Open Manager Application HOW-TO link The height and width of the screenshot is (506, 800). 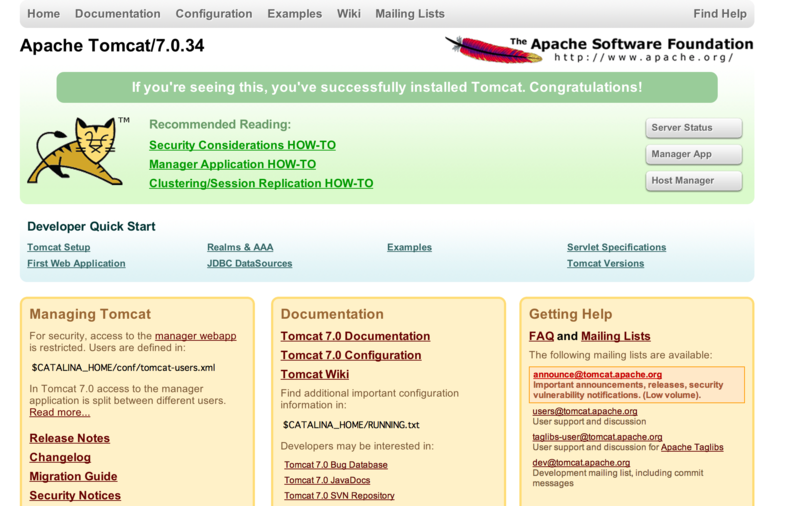pyautogui.click(x=233, y=164)
